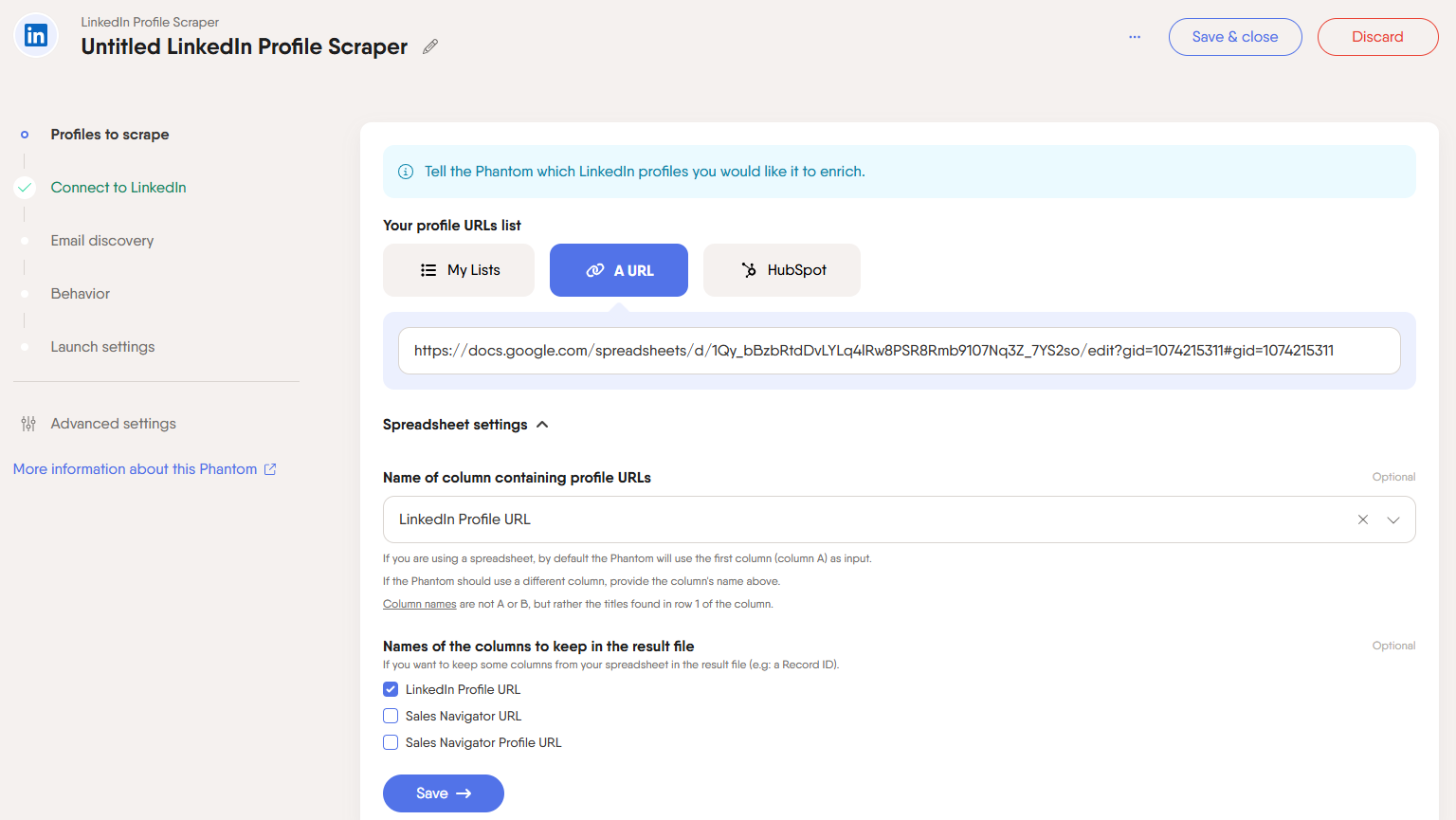This screenshot has width=1456, height=820.
Task: Open the Launch settings step
Action: [102, 347]
